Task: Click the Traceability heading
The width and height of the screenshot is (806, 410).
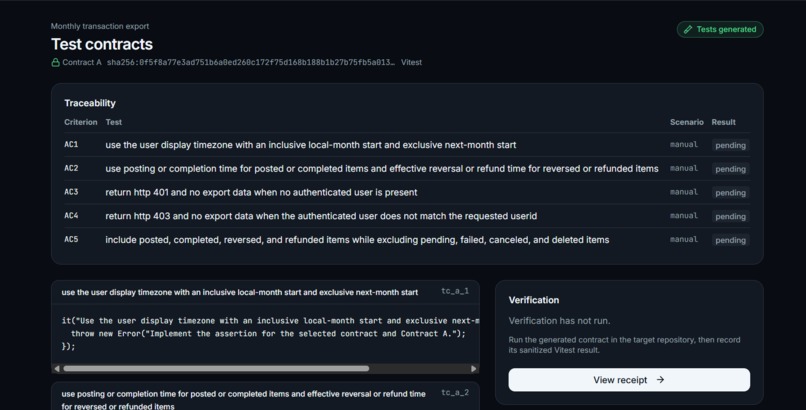Action: 90,103
